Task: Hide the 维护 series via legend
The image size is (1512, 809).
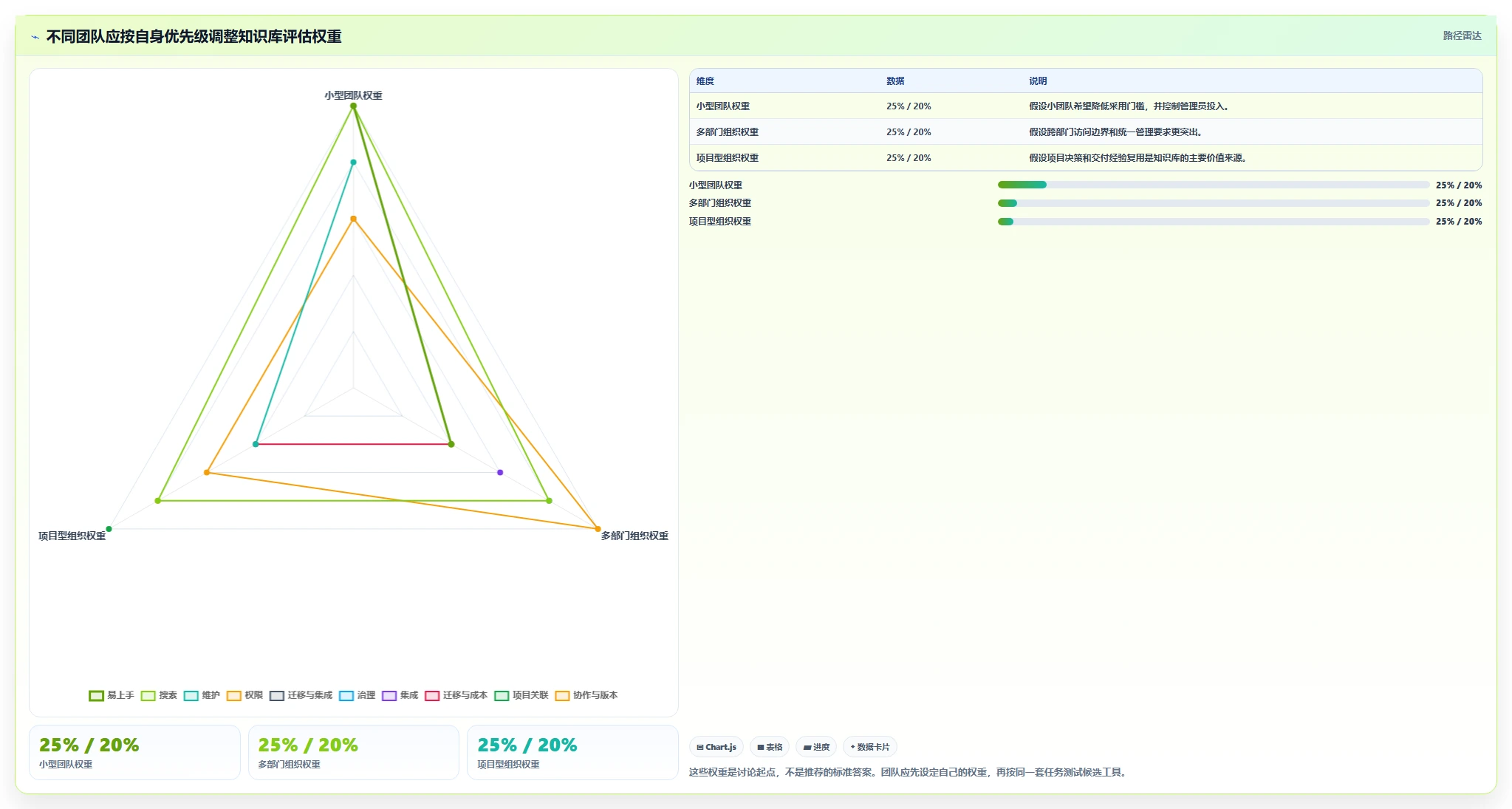Action: click(x=202, y=695)
